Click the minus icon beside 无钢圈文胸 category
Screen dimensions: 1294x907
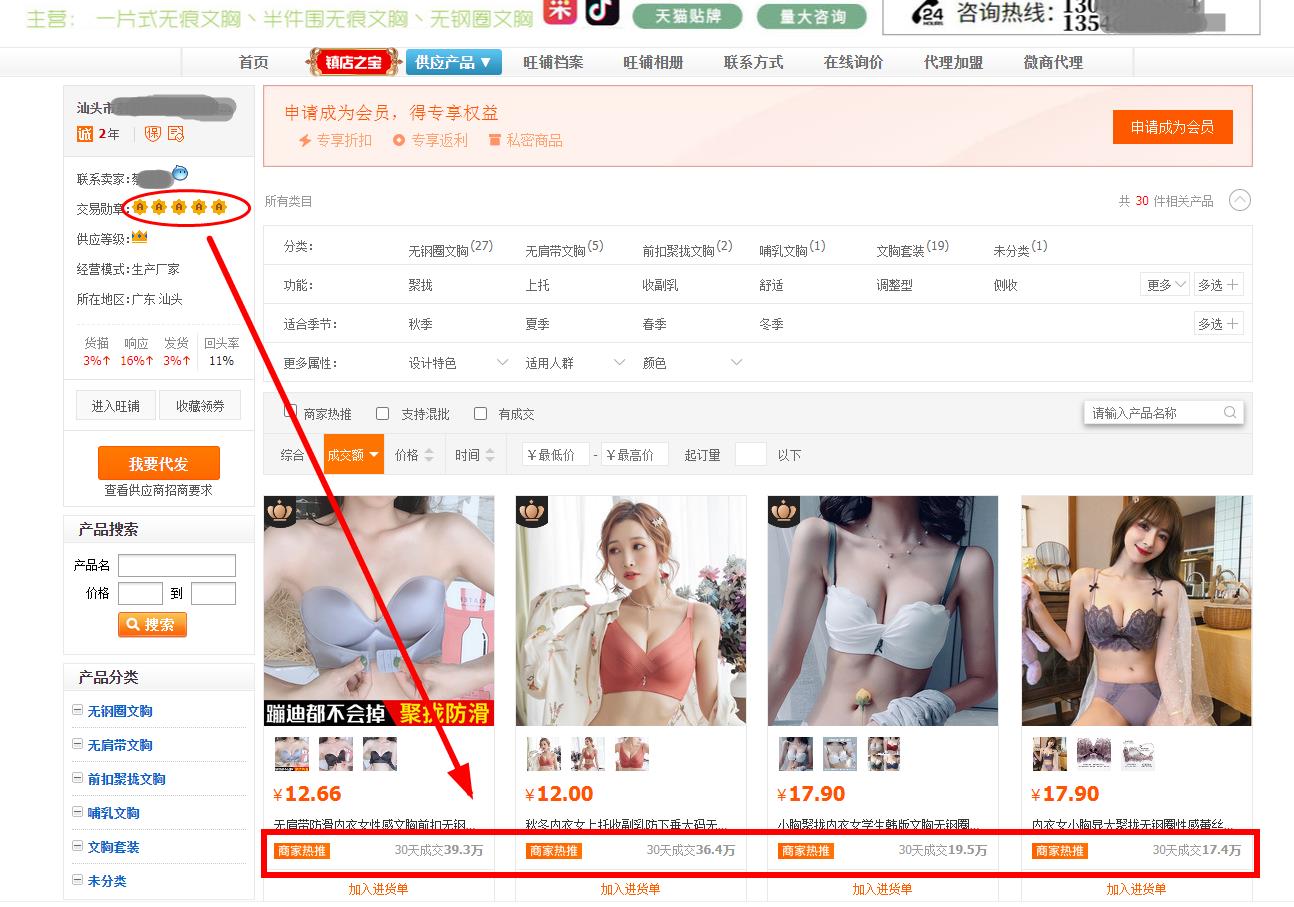click(x=78, y=711)
